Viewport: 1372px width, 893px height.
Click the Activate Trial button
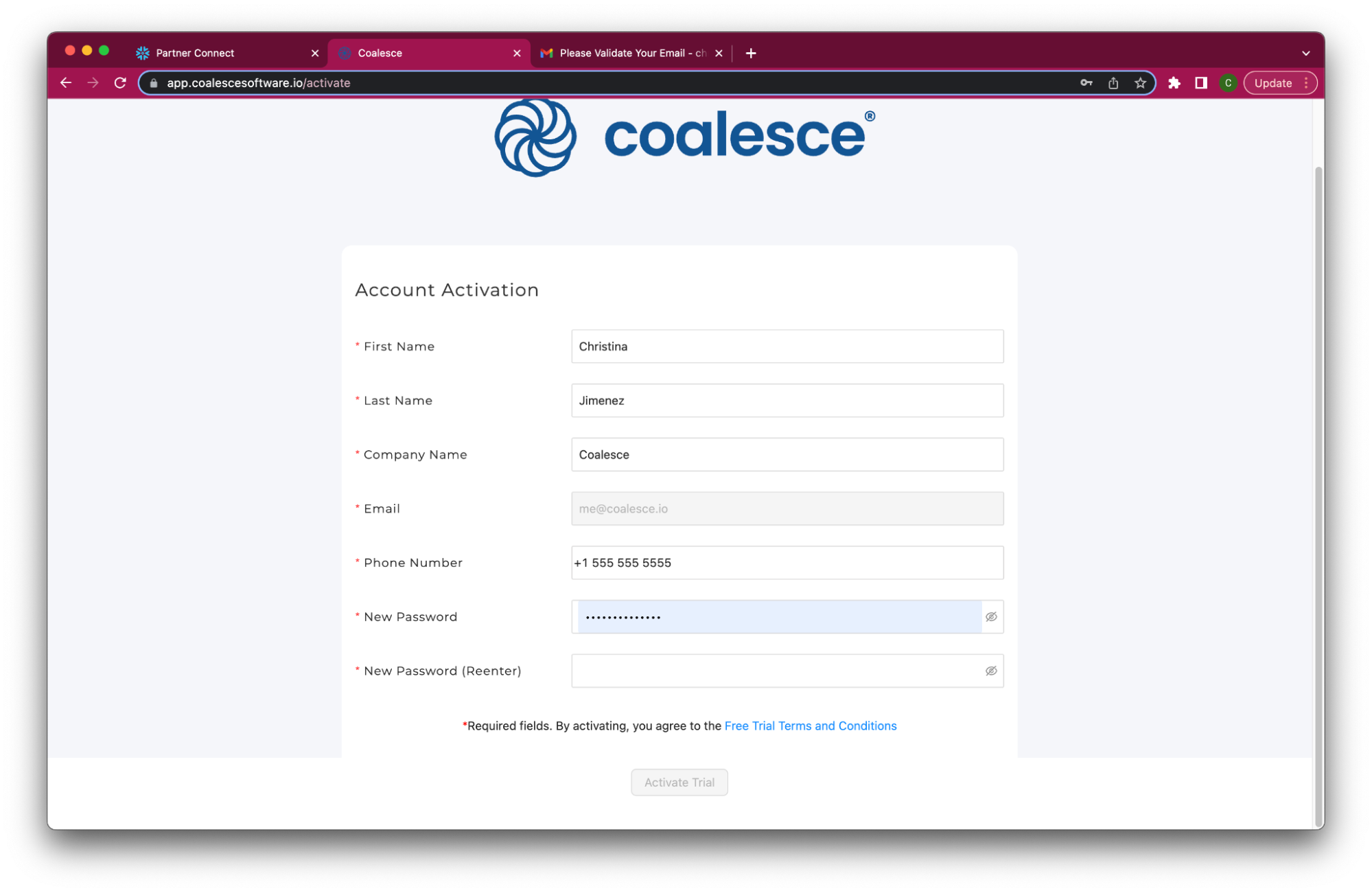(x=679, y=782)
